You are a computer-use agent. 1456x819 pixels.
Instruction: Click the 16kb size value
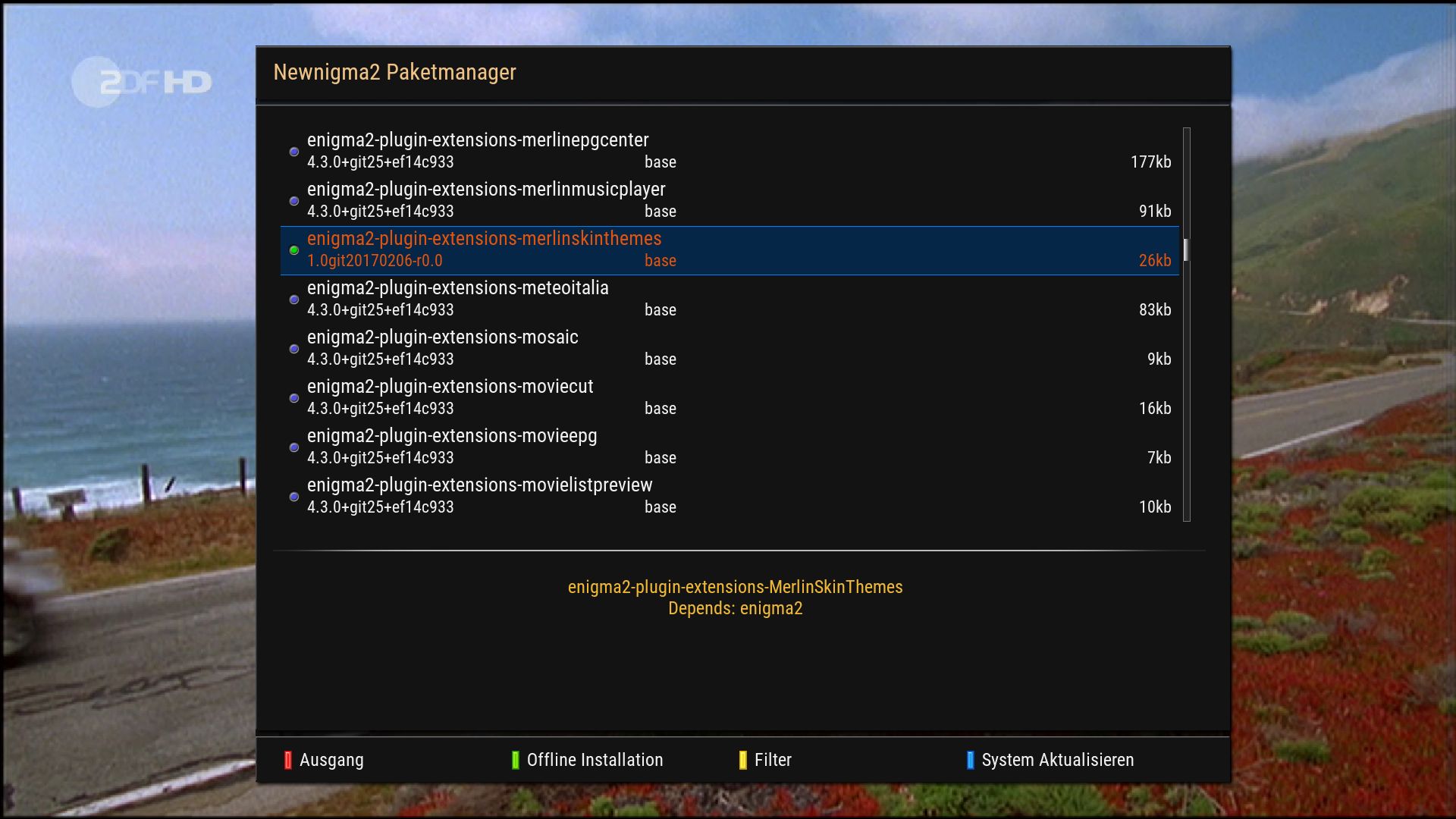pos(1155,409)
